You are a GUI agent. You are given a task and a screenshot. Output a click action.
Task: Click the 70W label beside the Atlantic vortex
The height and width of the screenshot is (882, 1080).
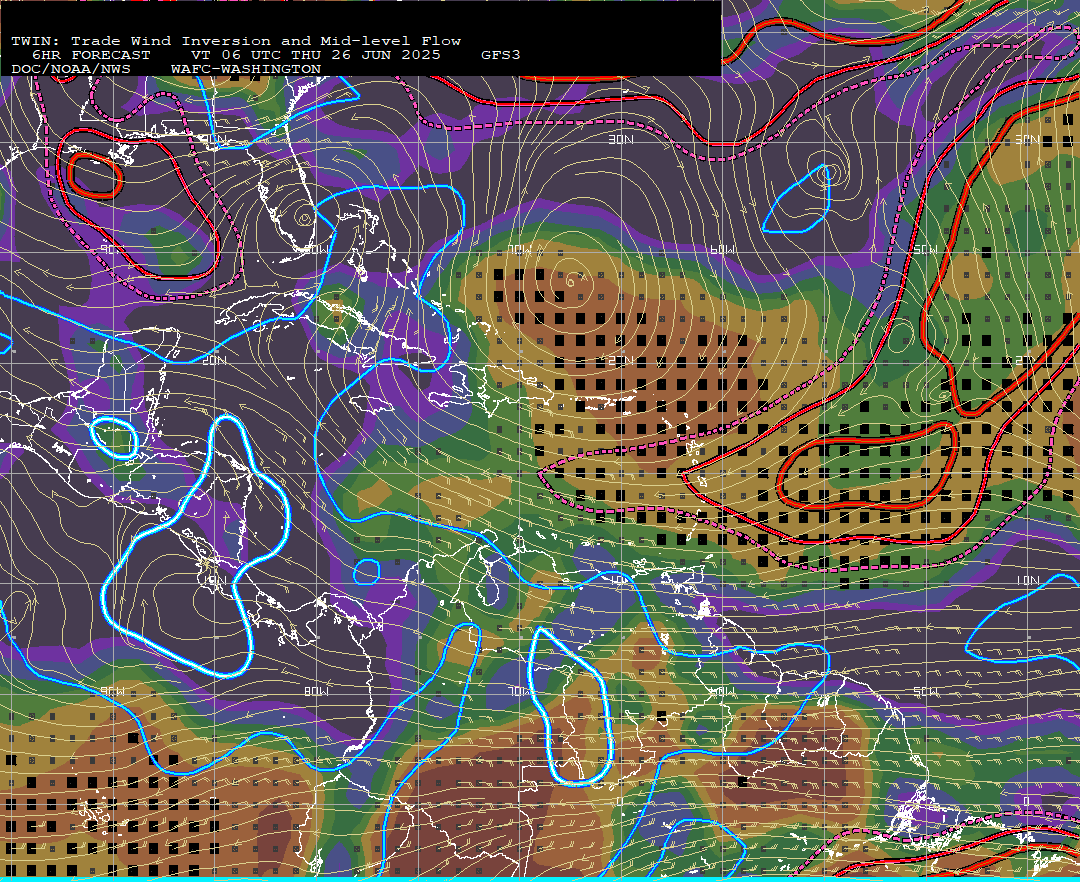pyautogui.click(x=519, y=250)
